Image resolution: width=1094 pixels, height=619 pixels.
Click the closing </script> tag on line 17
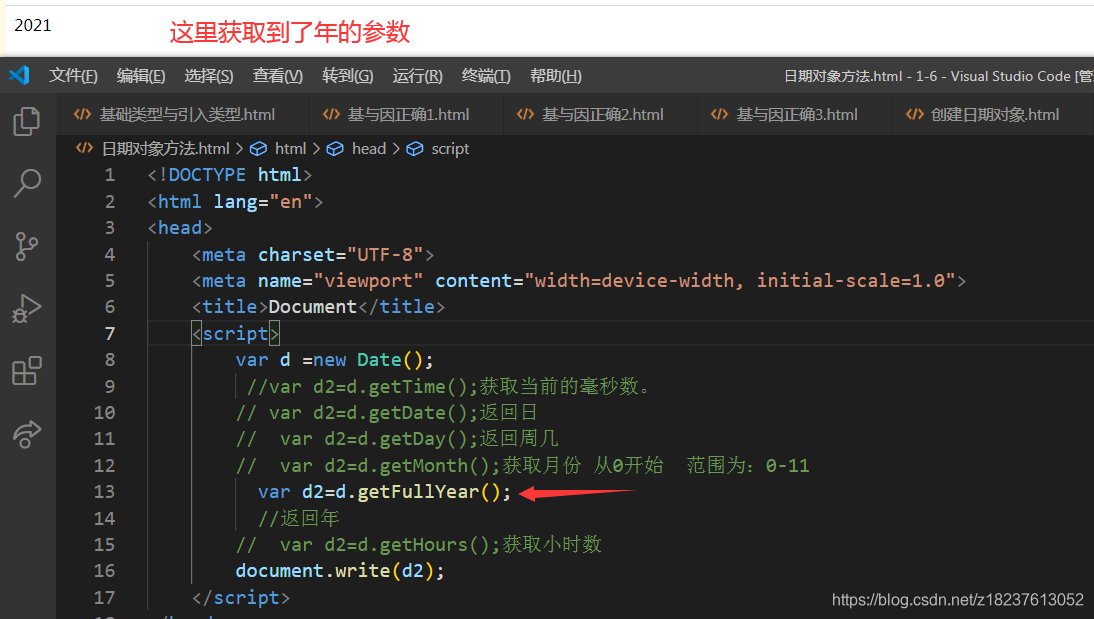(x=241, y=597)
